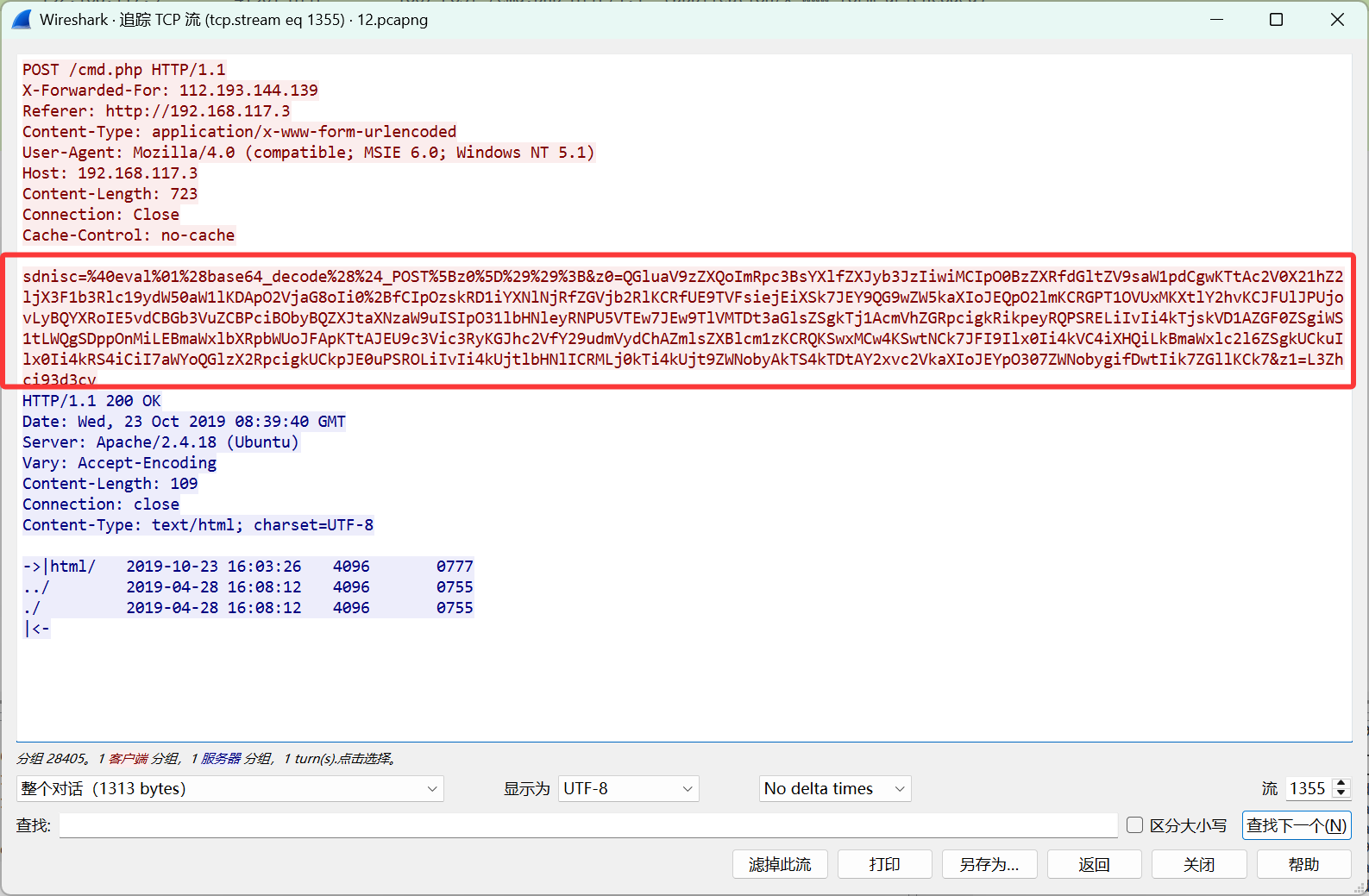Open 帮助 for this dialog

tap(1303, 864)
